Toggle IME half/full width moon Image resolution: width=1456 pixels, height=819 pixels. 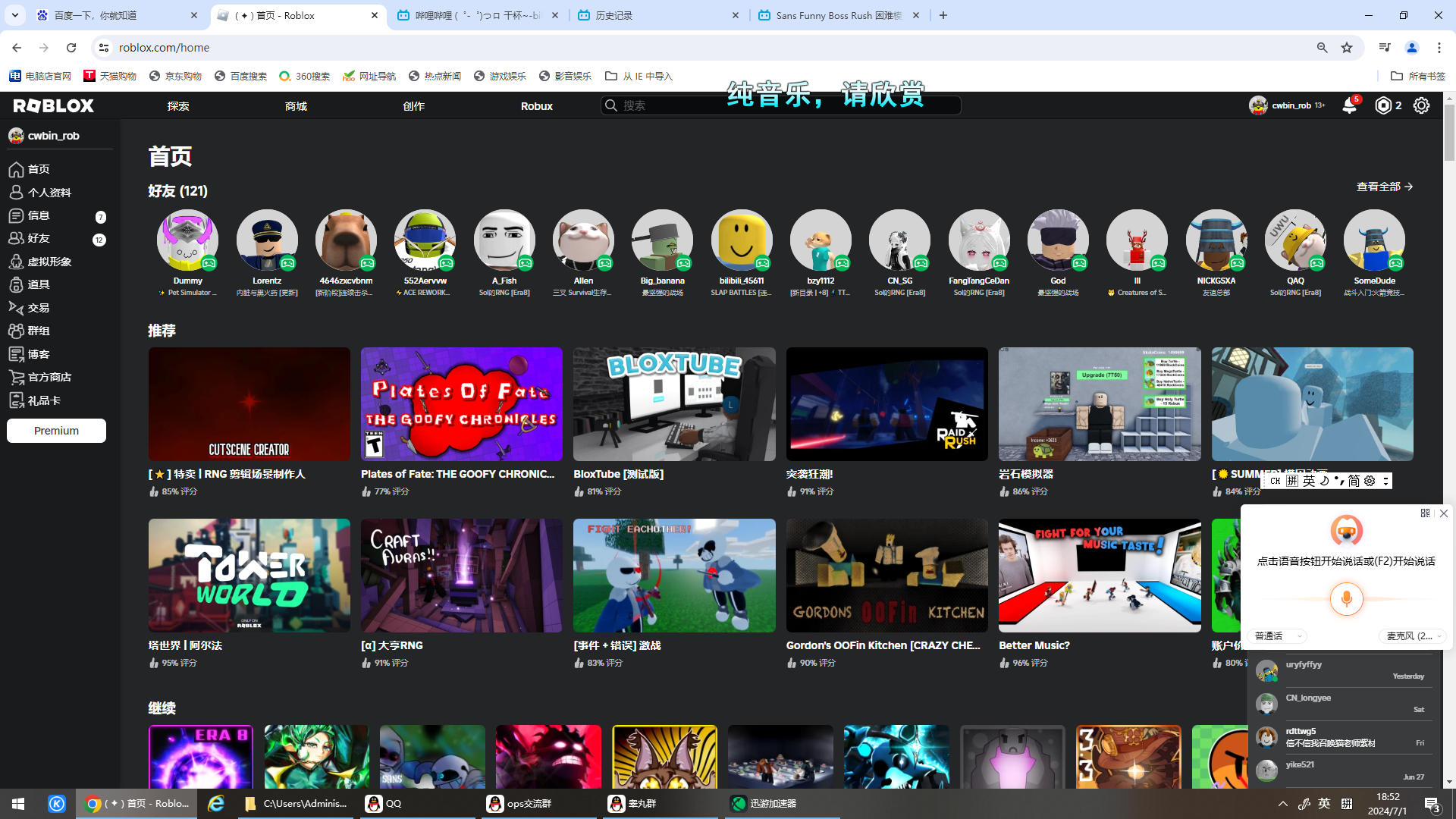point(1324,481)
